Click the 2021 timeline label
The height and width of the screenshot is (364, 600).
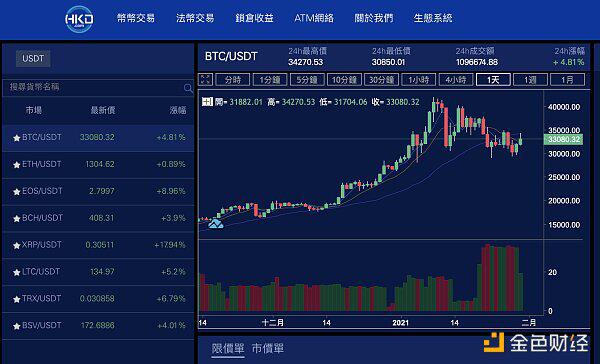click(x=401, y=323)
